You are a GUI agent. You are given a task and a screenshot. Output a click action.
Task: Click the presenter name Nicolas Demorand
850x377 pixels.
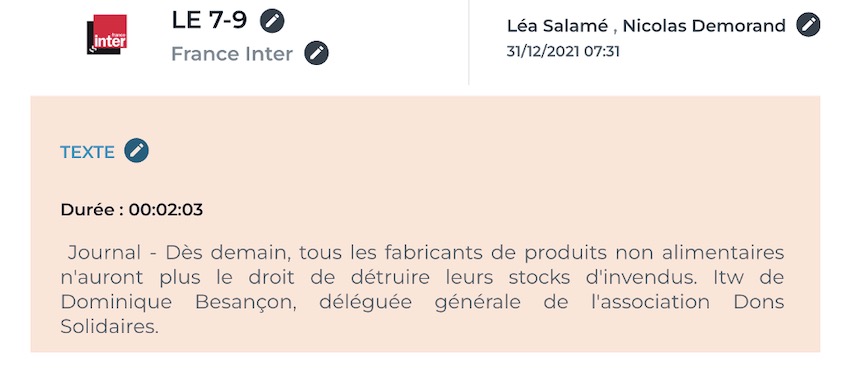[x=704, y=25]
